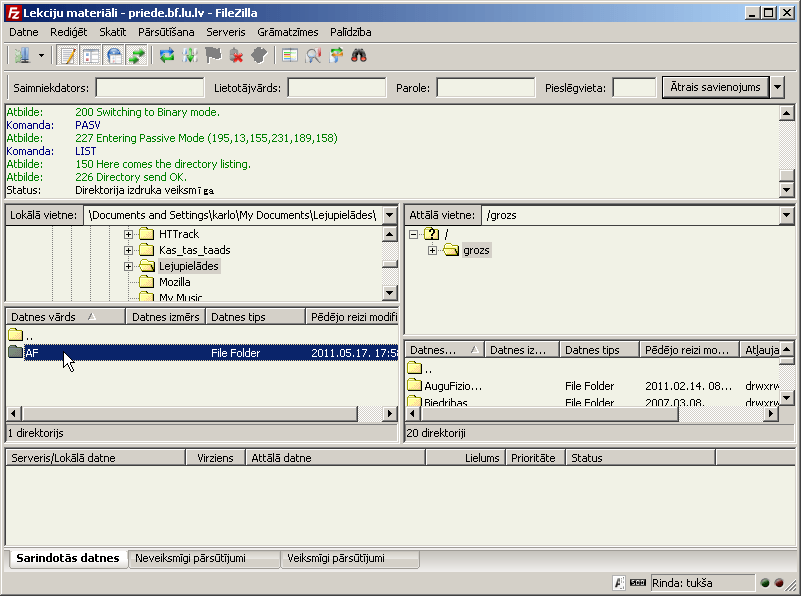
Task: Switch to Neveiksmīgi pārsūtījumi tab
Action: tap(204, 558)
